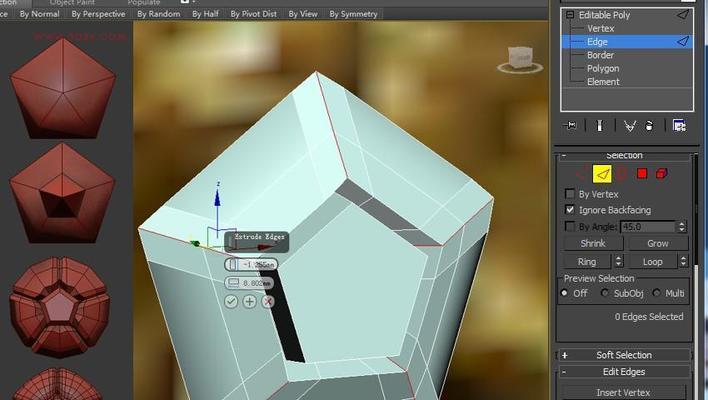Click the ViewCube in the viewport
Viewport: 708px width, 400px height.
pos(520,59)
